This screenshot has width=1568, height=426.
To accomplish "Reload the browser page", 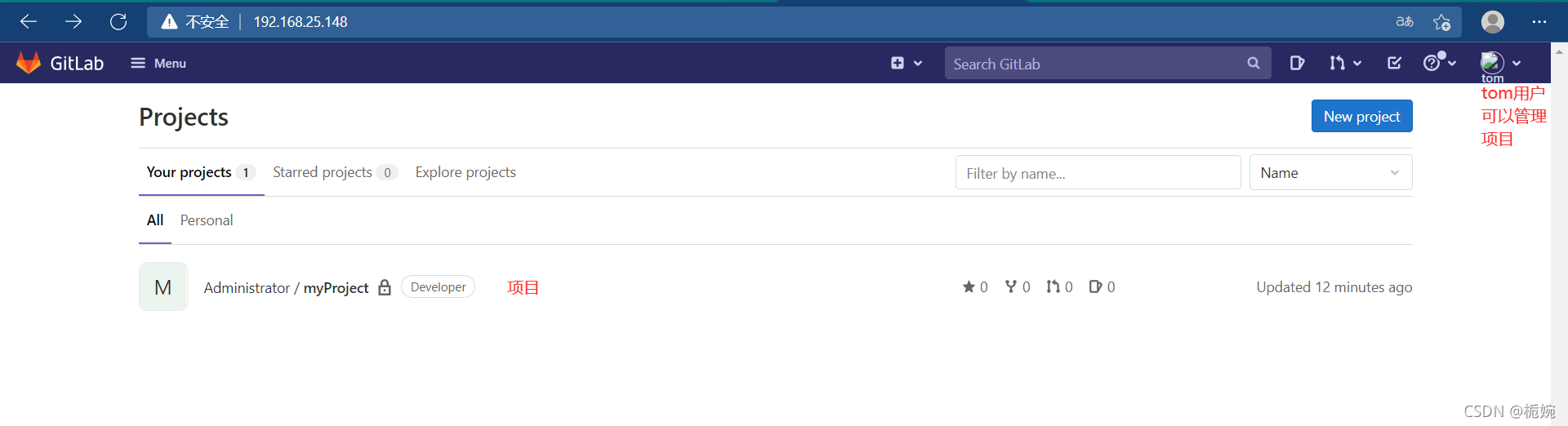I will (118, 22).
